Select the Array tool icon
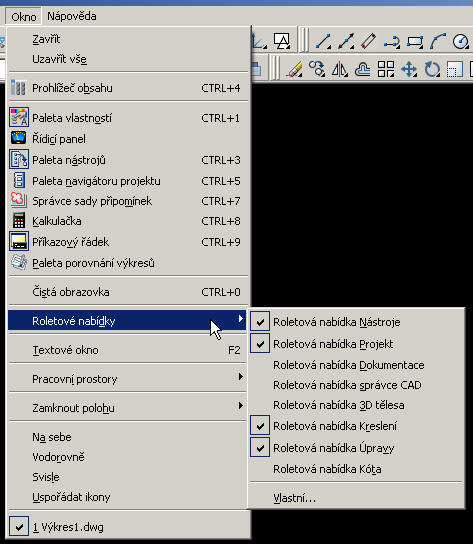 click(x=386, y=69)
